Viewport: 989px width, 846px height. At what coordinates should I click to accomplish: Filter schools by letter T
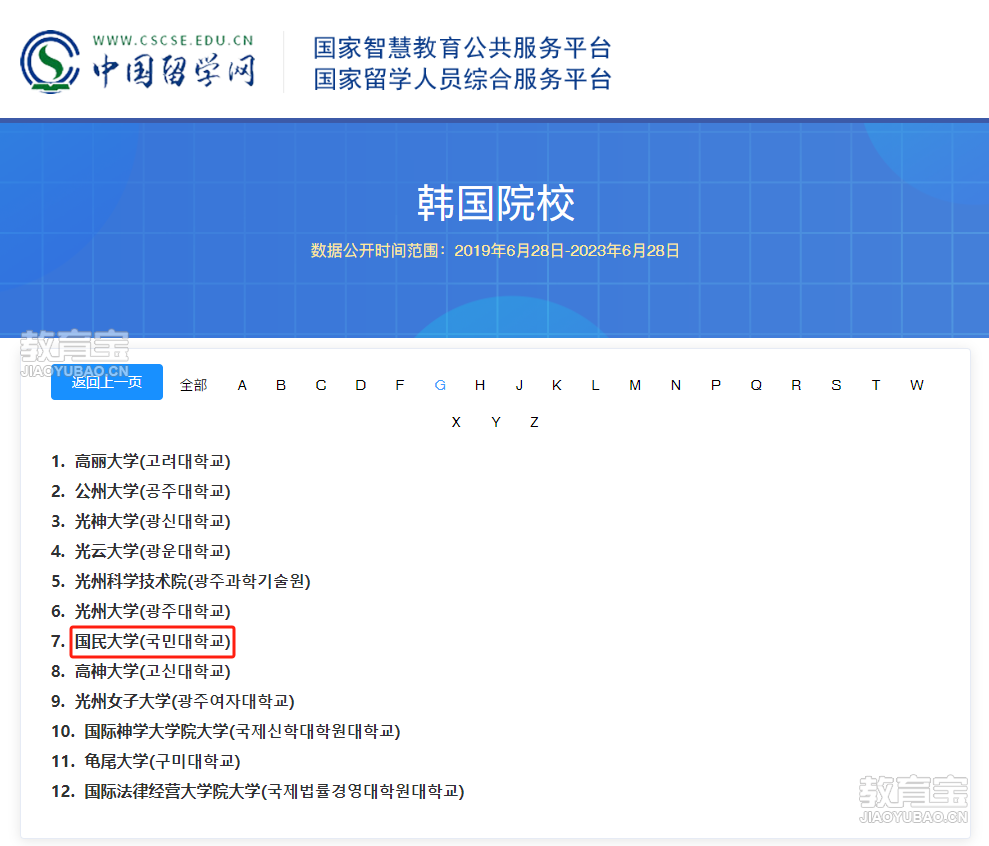click(x=876, y=385)
